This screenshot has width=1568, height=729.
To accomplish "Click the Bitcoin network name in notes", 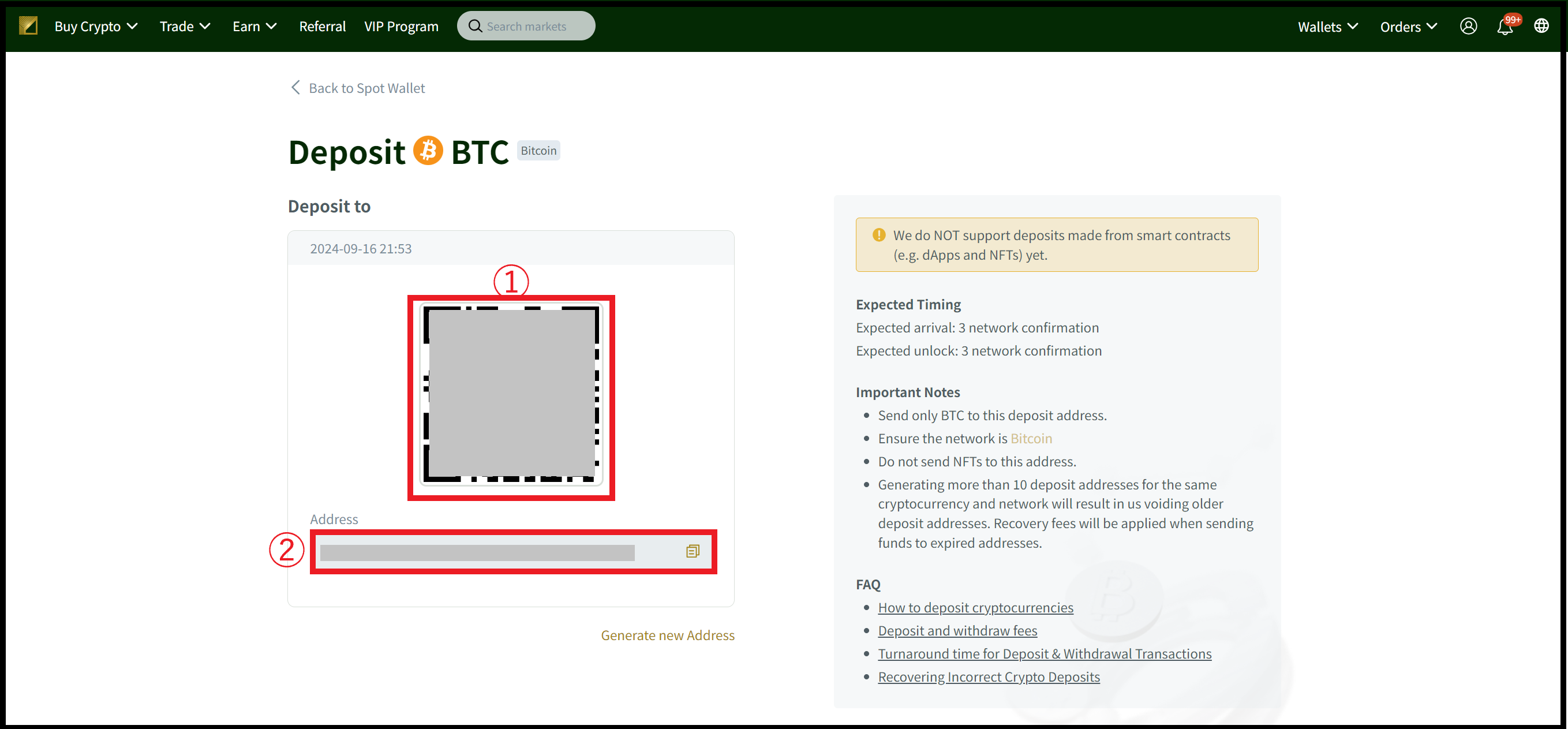I will point(1031,439).
